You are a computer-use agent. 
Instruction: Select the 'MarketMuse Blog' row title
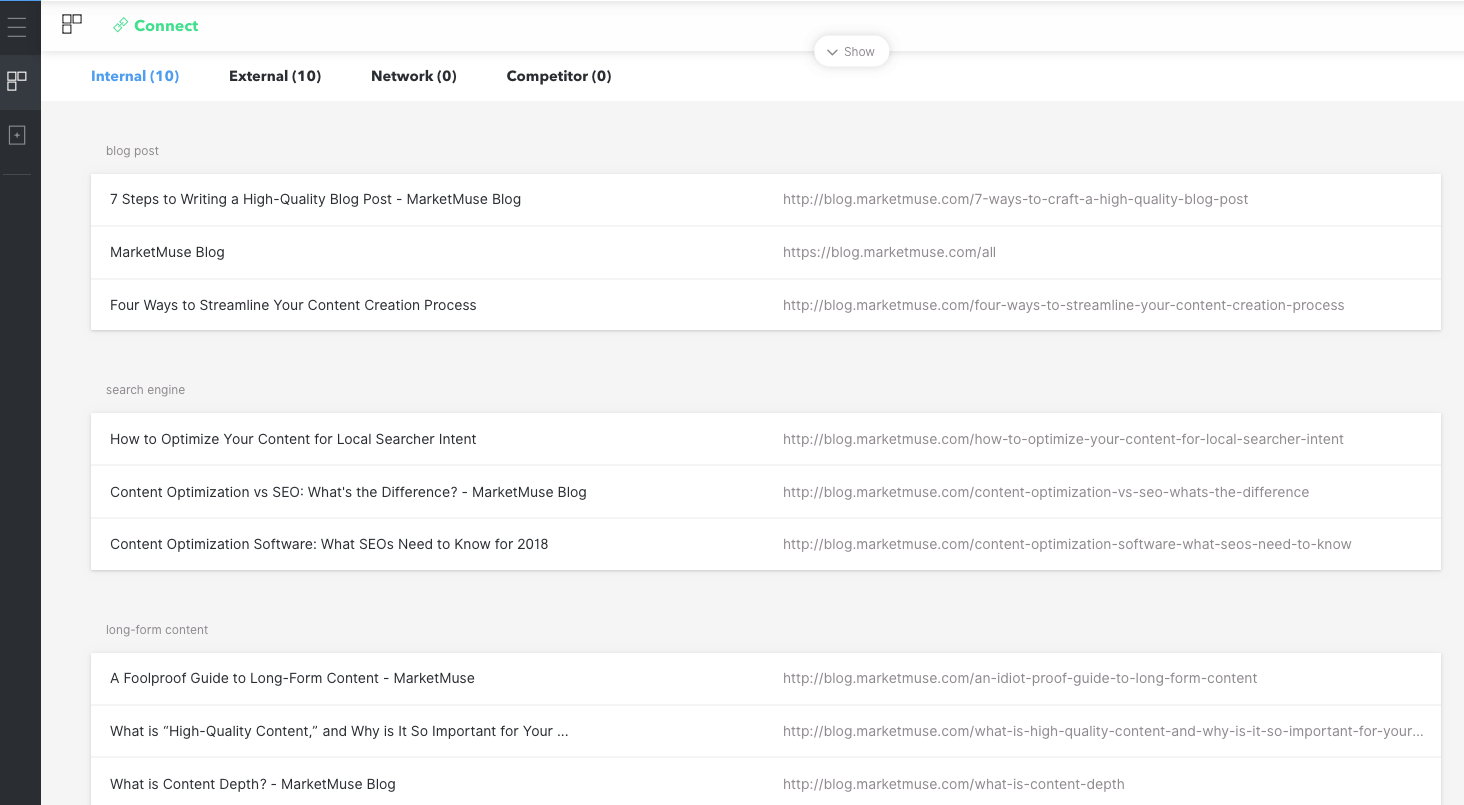[x=167, y=253]
